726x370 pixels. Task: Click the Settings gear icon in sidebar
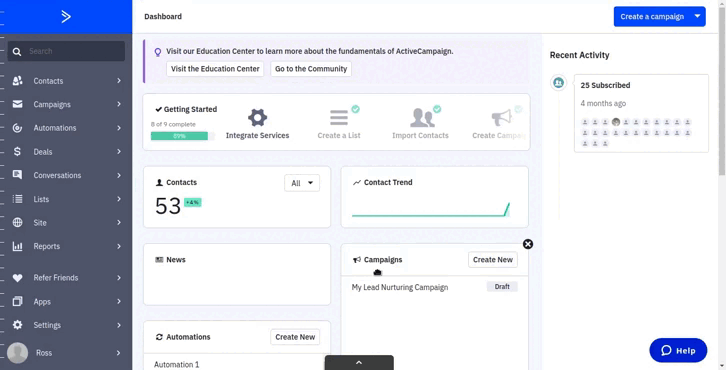point(17,325)
